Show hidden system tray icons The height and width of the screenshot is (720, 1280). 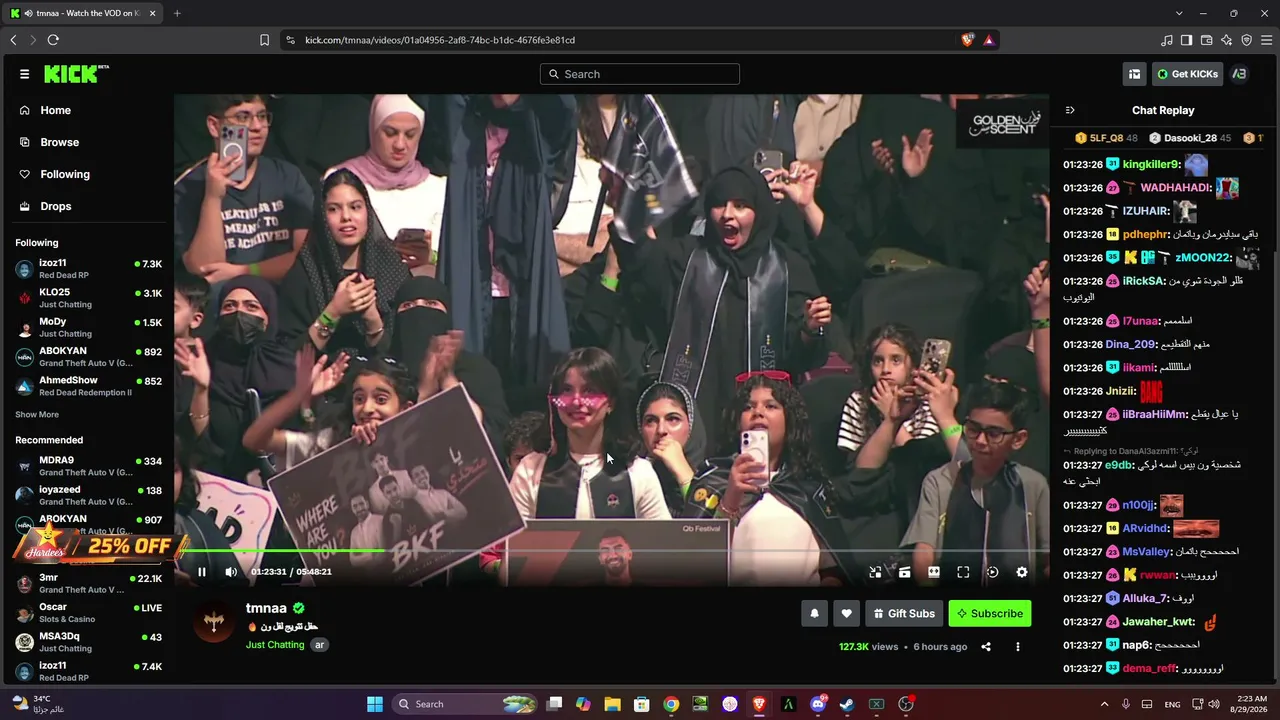click(1104, 704)
